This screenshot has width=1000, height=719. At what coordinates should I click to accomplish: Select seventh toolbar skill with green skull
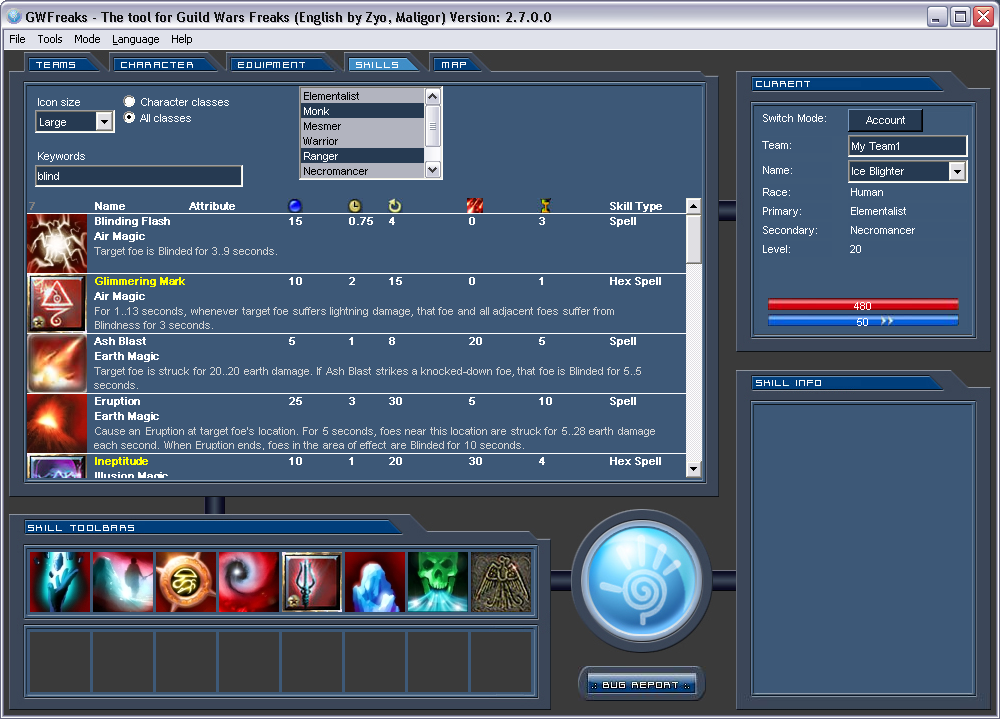coord(438,582)
